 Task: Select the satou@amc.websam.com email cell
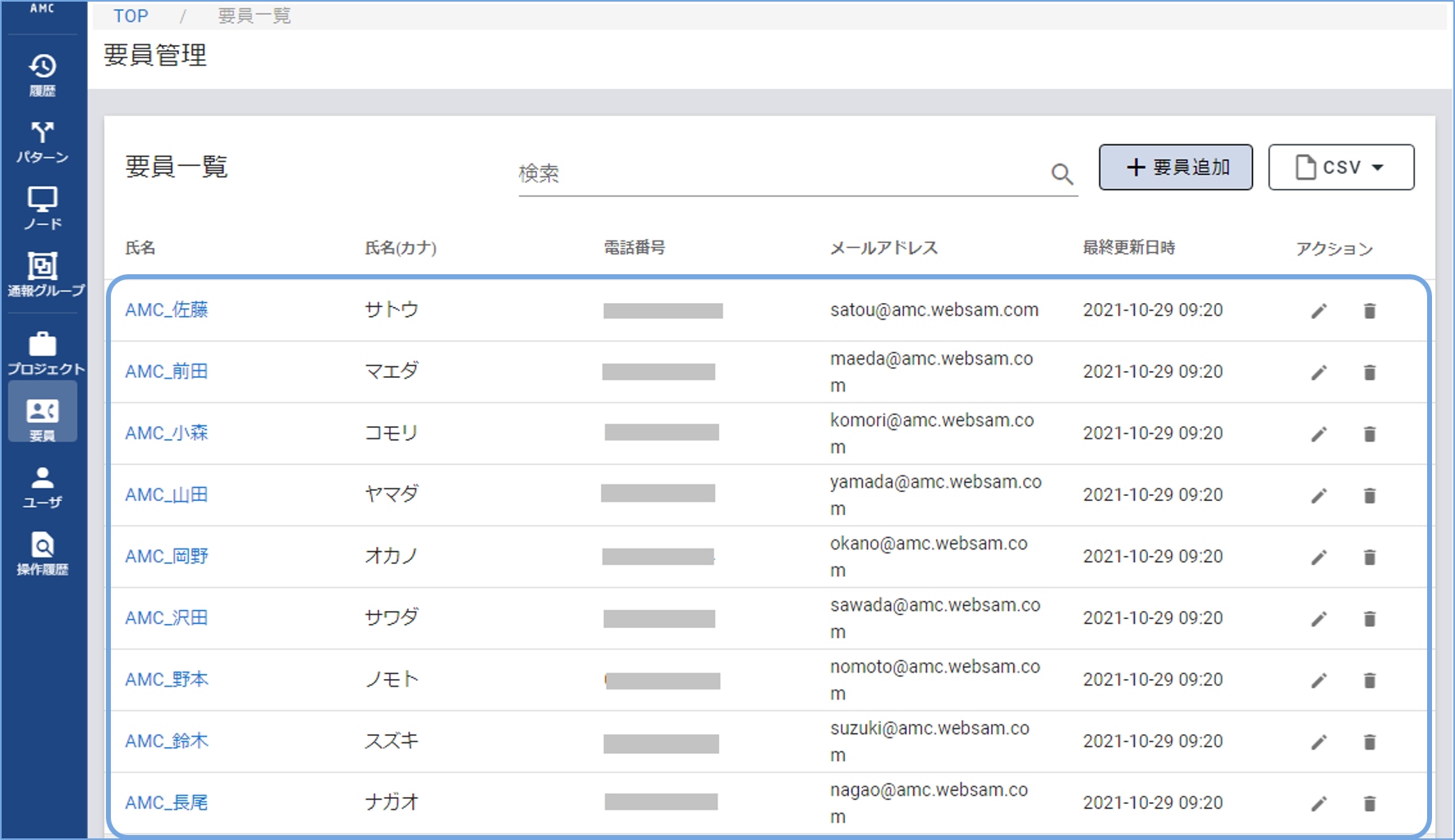[x=934, y=310]
